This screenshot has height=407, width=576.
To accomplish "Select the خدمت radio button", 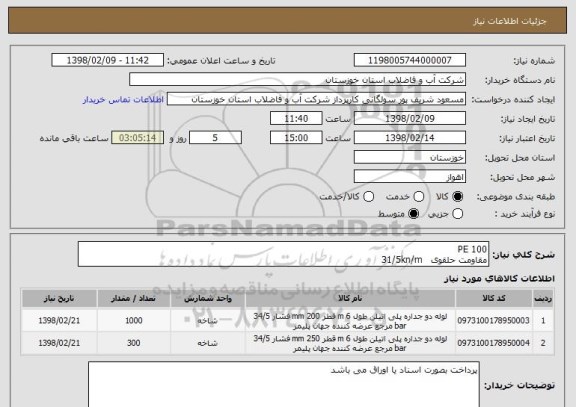I will tap(419, 197).
